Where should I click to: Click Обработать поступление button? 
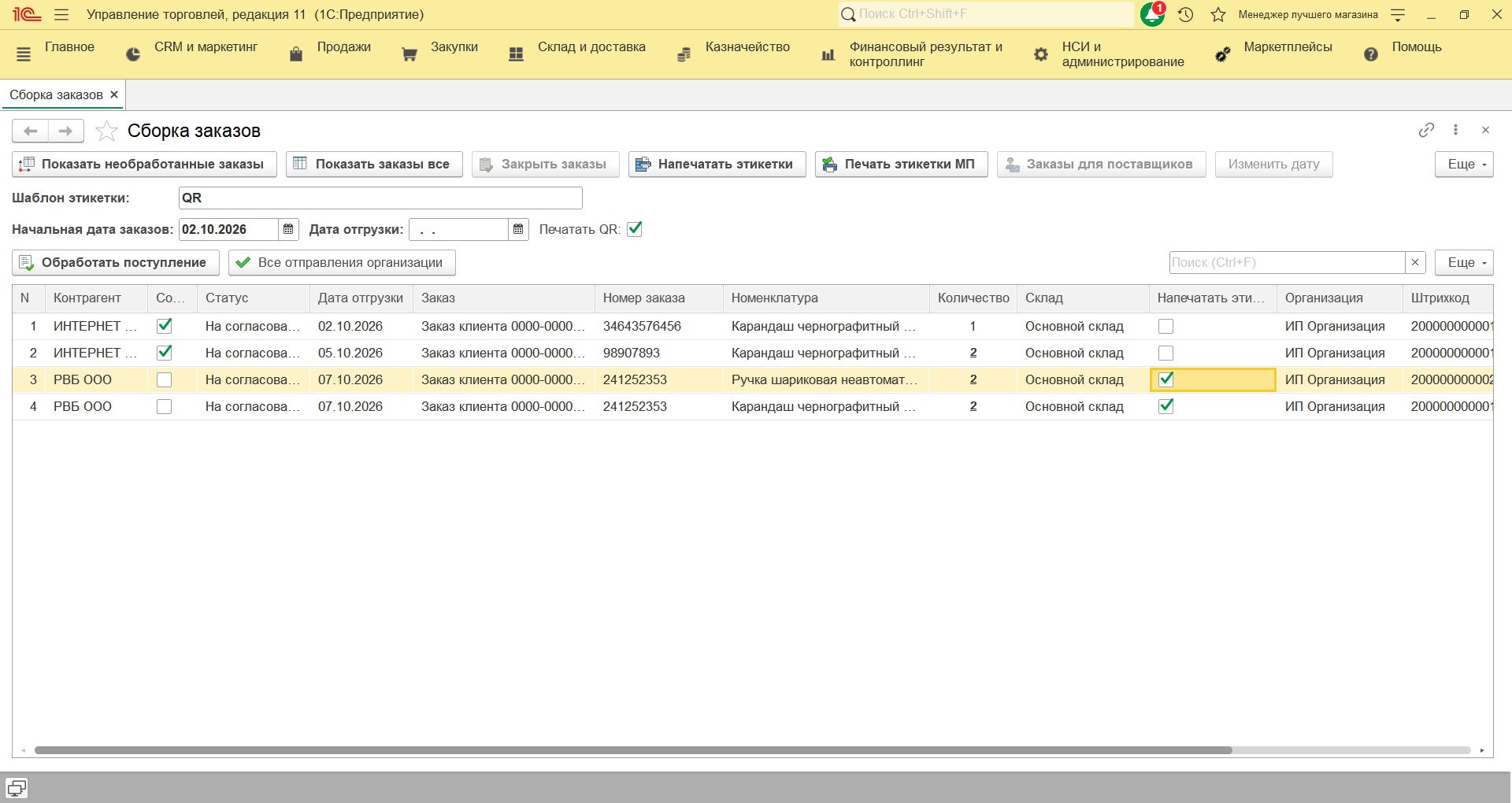click(x=116, y=262)
